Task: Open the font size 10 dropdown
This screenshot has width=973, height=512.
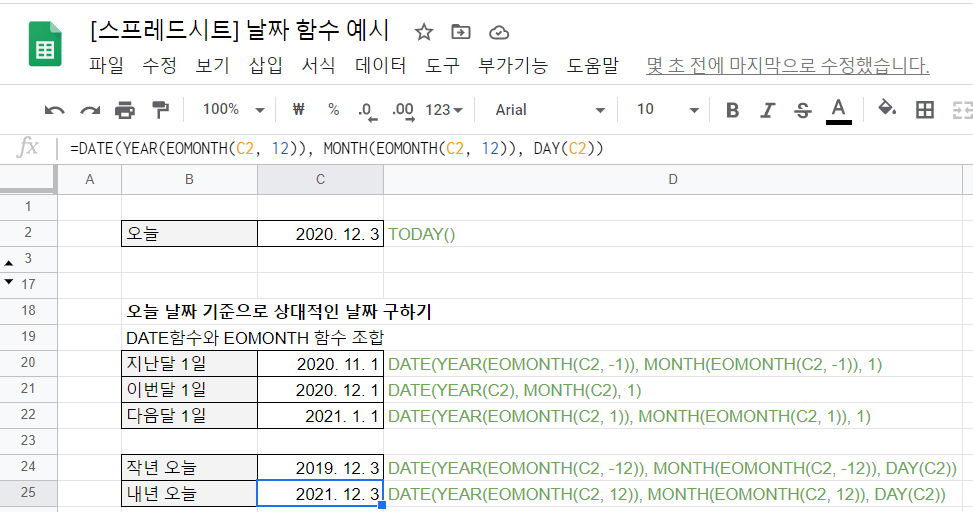Action: click(x=667, y=110)
